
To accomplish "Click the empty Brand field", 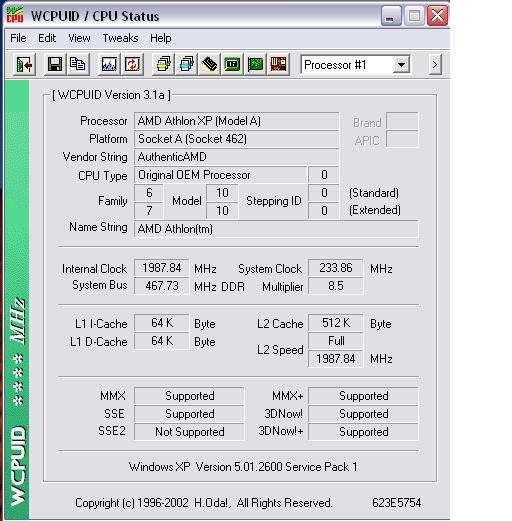I will click(x=402, y=121).
